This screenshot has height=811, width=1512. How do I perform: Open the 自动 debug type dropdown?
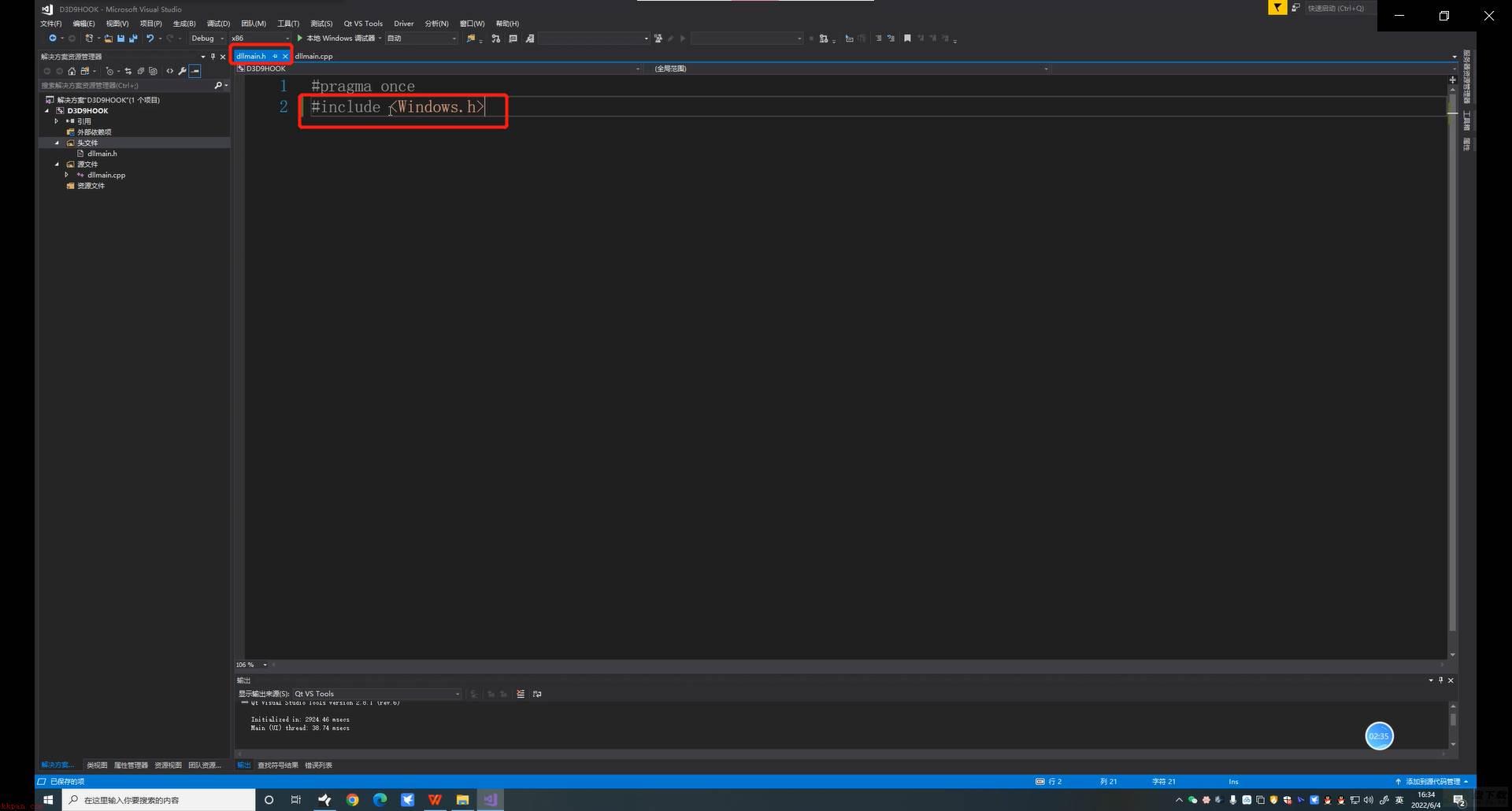coord(421,38)
